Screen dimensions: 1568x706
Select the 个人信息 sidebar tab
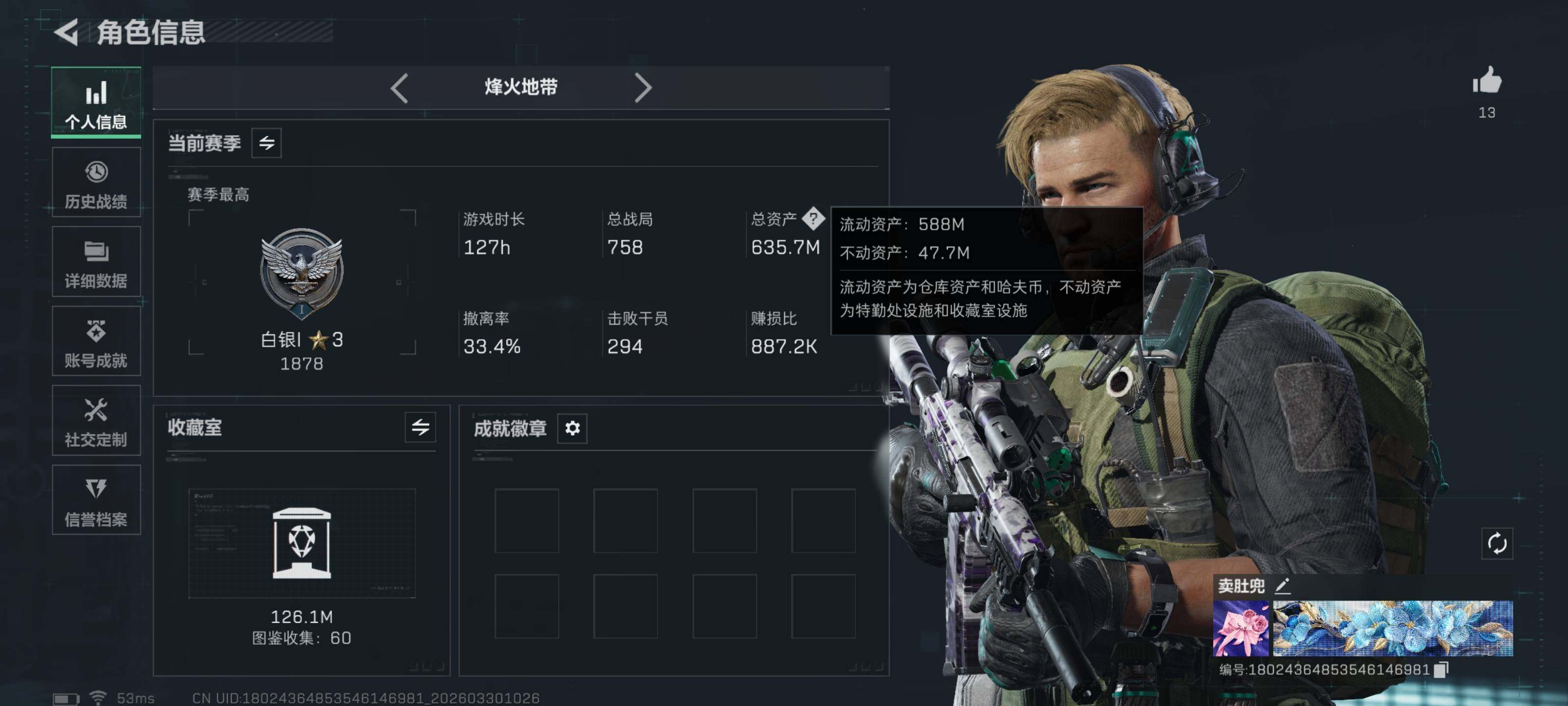coord(96,102)
